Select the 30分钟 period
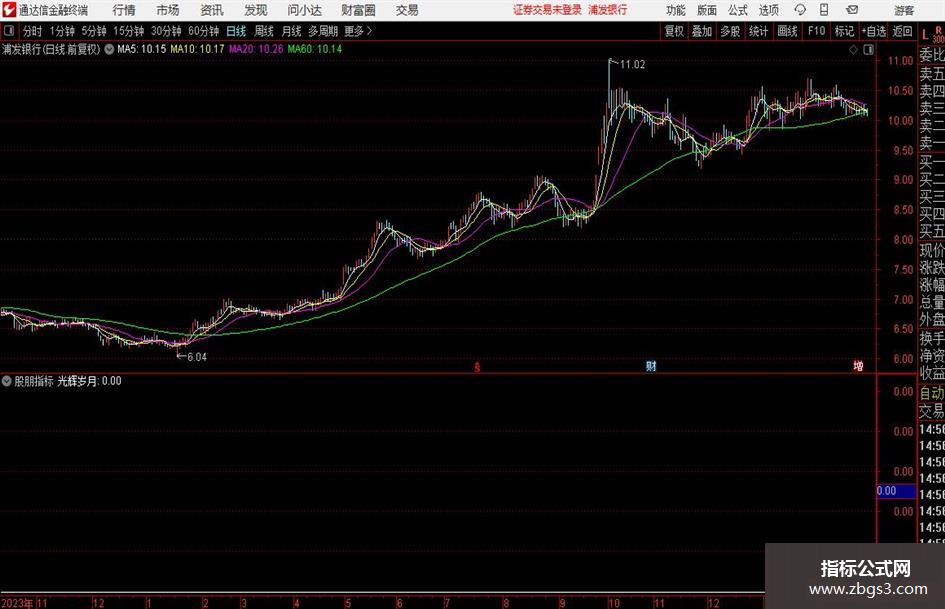945x609 pixels. (166, 31)
